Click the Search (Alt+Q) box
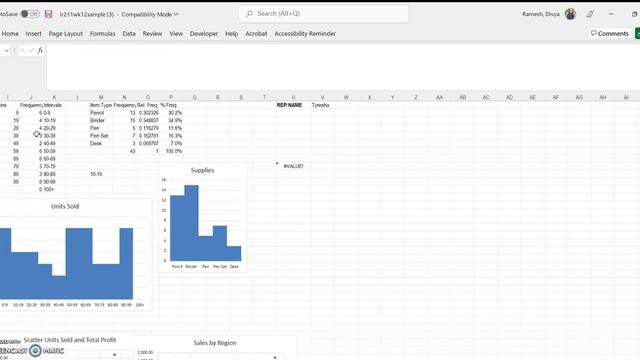The height and width of the screenshot is (360, 640). coord(324,13)
